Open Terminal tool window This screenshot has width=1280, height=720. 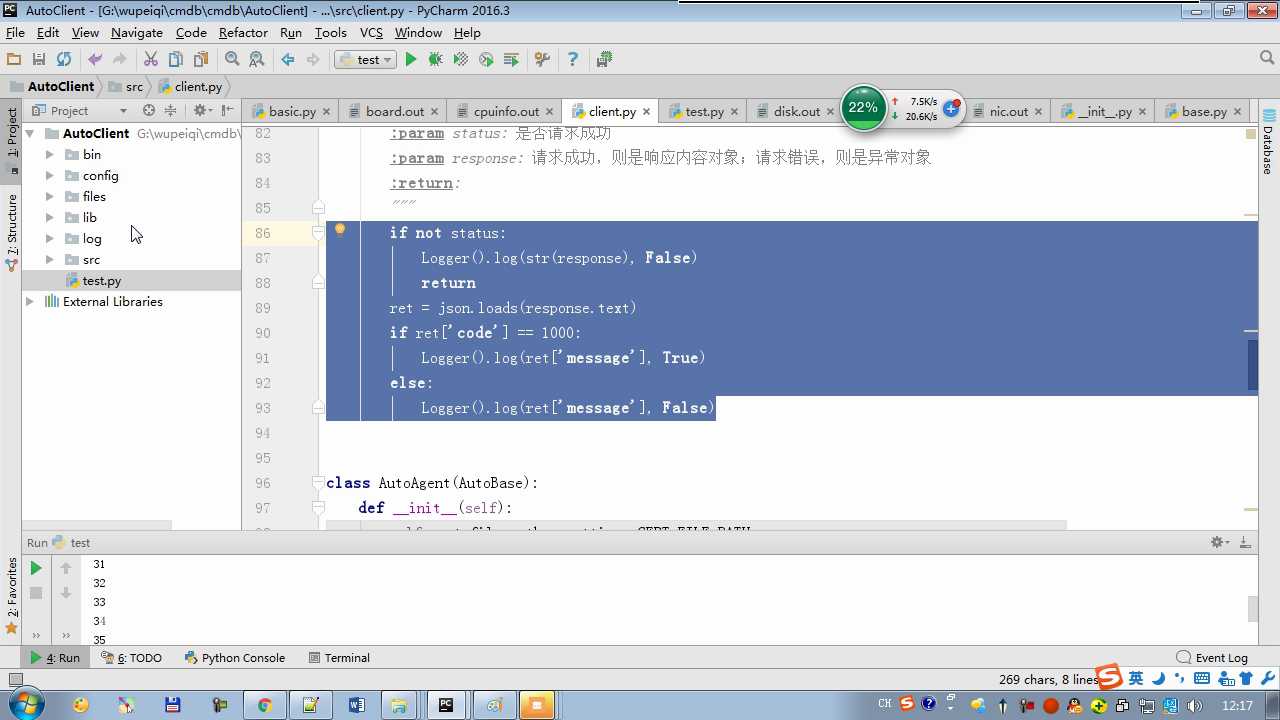pyautogui.click(x=339, y=657)
